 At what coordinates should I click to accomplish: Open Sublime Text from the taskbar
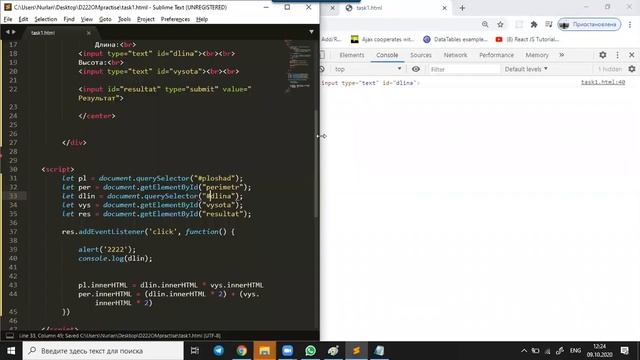(x=356, y=351)
